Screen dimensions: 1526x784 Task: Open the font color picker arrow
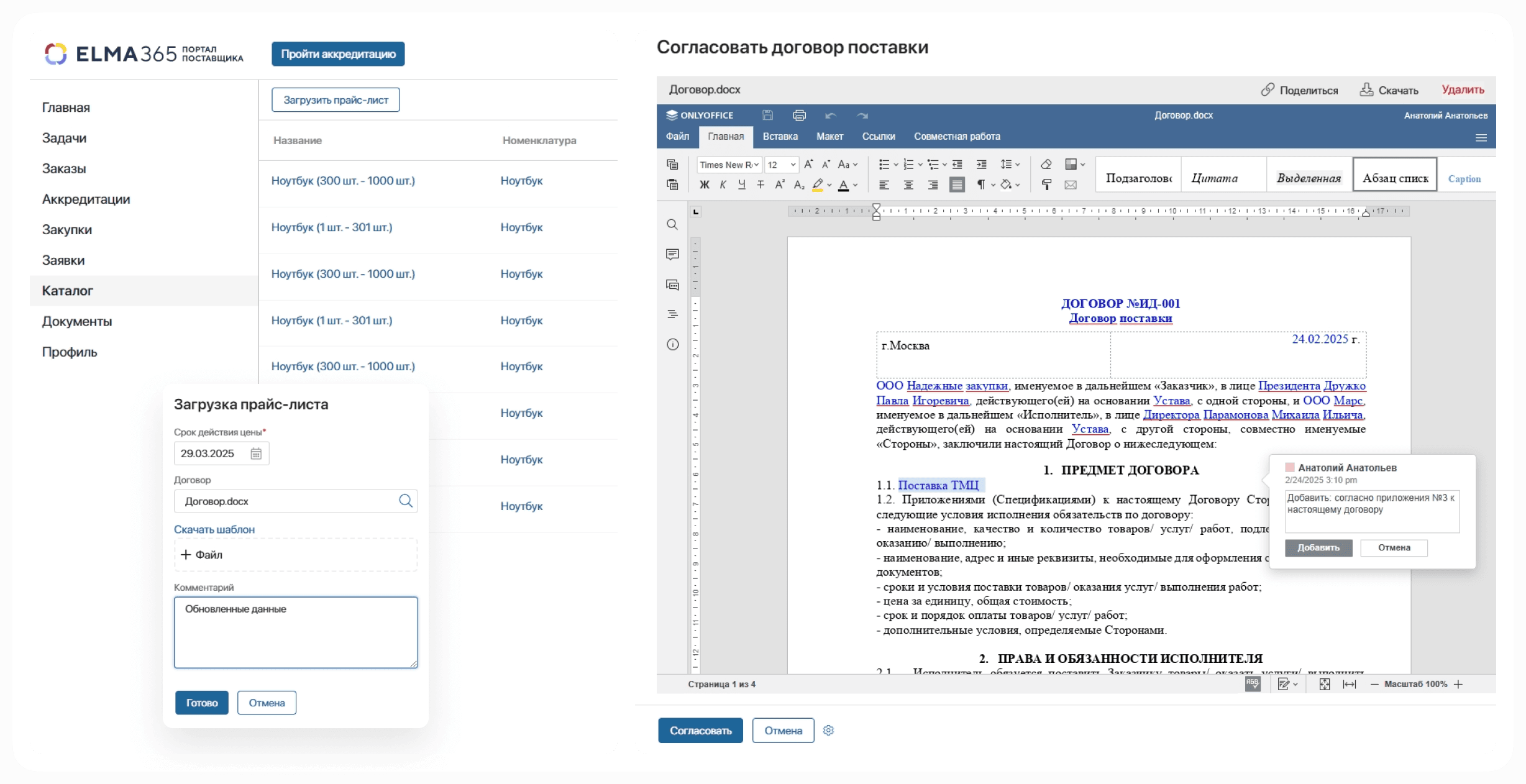(856, 185)
